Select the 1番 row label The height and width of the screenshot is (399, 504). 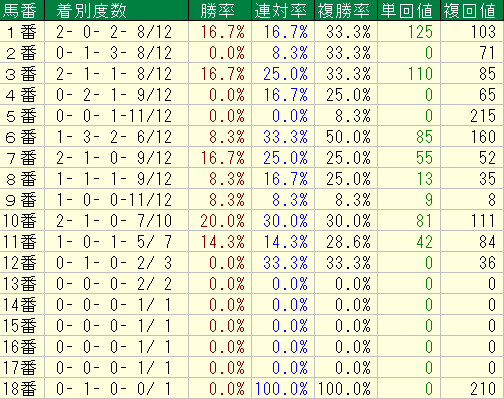pos(22,32)
